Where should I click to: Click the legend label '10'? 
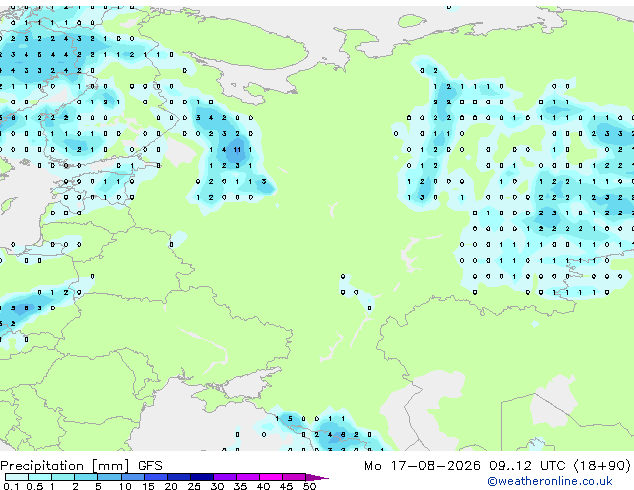(x=125, y=486)
